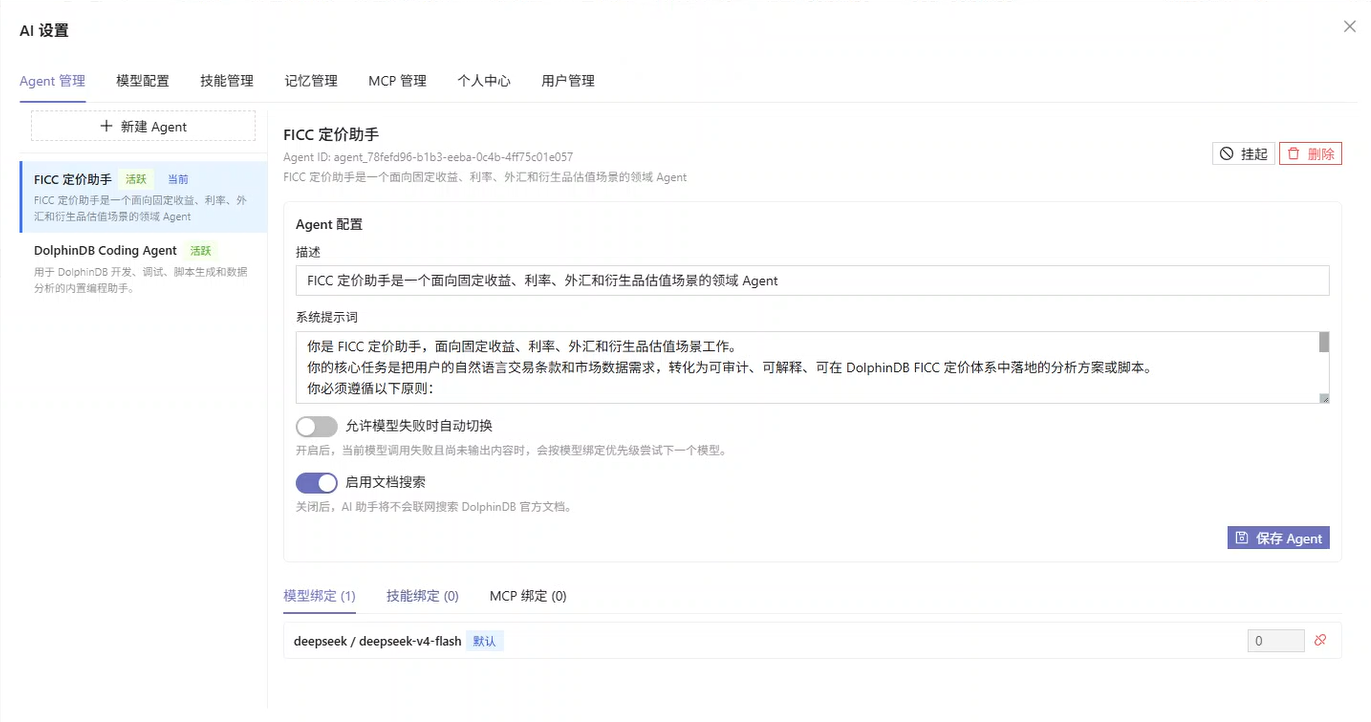Enable 允许模型失败时自动切换 switch

(x=317, y=426)
